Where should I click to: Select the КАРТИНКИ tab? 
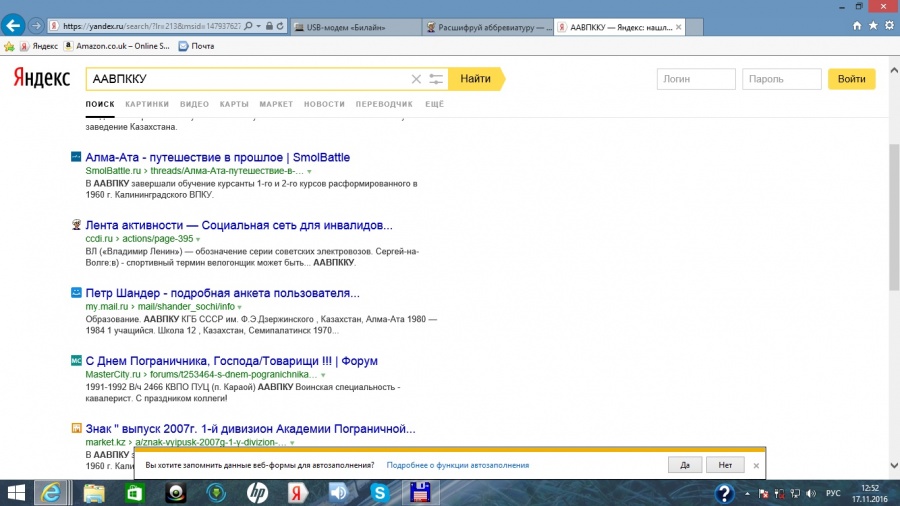tap(147, 104)
